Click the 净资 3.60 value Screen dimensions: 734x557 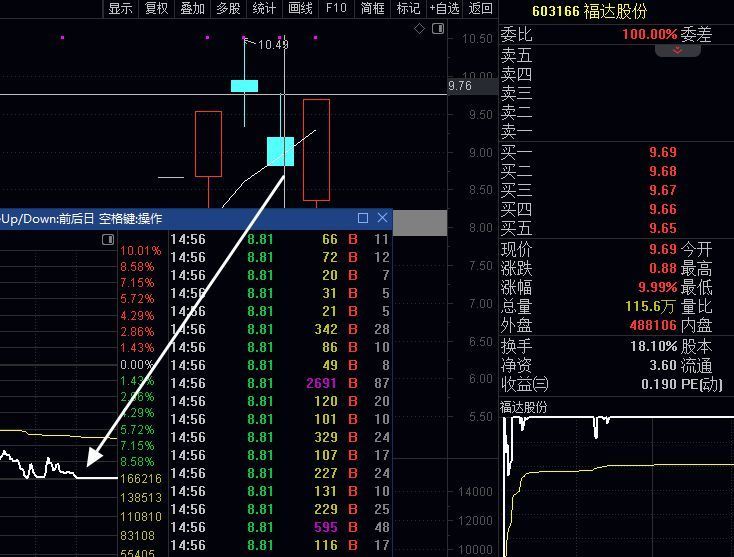[663, 365]
